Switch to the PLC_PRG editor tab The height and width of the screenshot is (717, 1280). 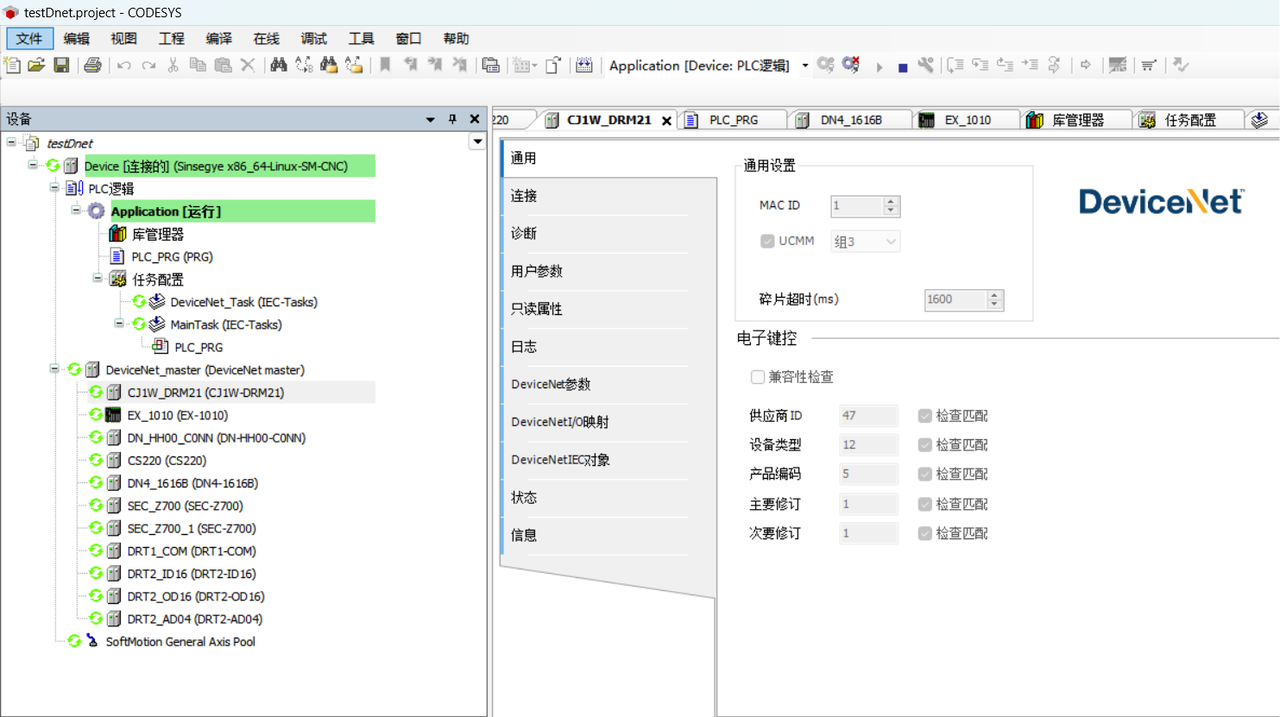point(733,120)
